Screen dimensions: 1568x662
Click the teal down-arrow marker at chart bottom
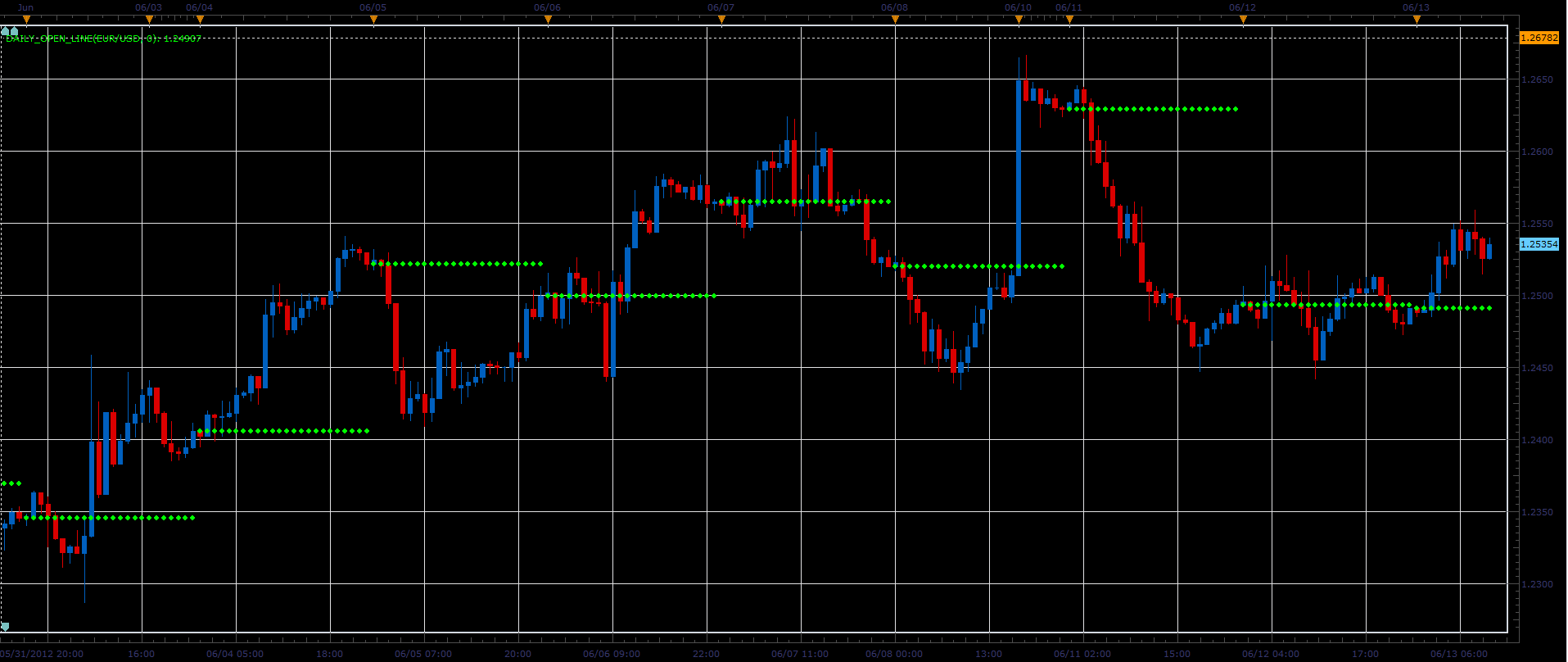pyautogui.click(x=5, y=627)
